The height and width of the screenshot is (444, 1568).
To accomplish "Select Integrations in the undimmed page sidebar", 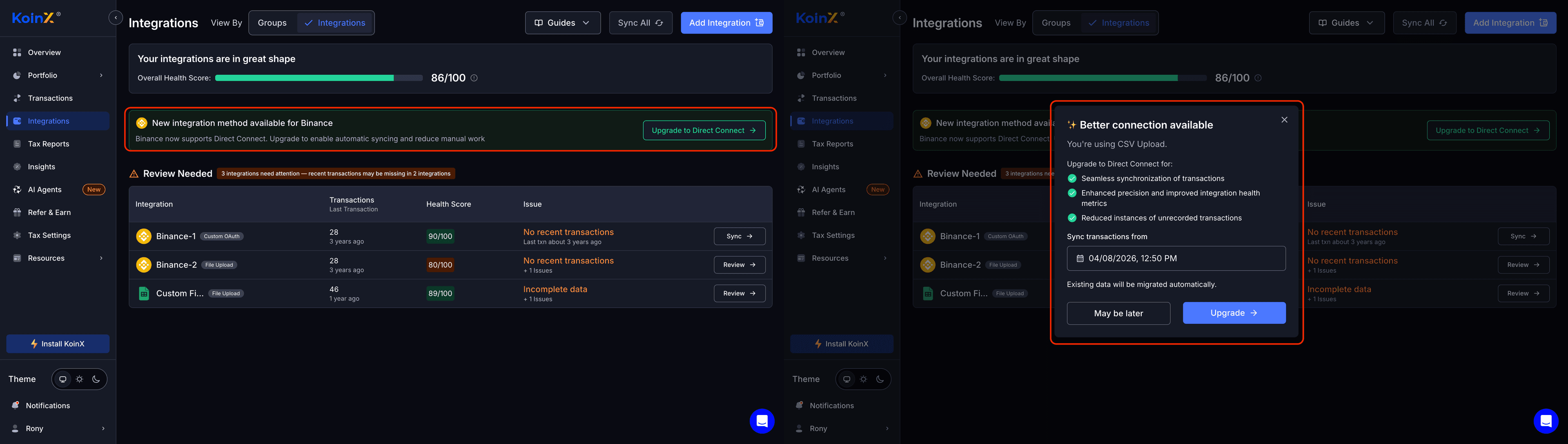I will click(x=58, y=121).
